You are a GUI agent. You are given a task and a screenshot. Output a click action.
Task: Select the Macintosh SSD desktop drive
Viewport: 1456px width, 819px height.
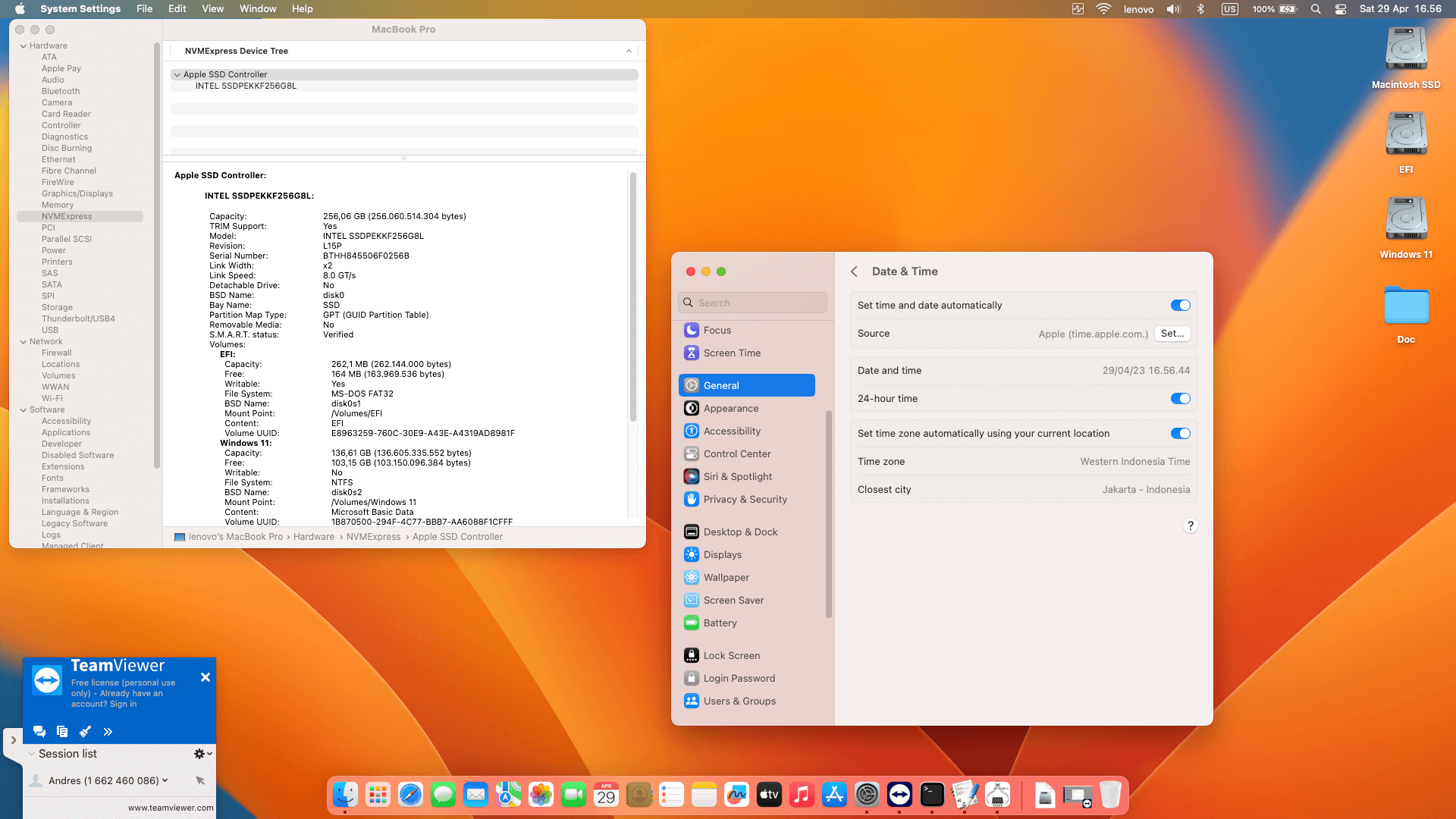[1406, 58]
